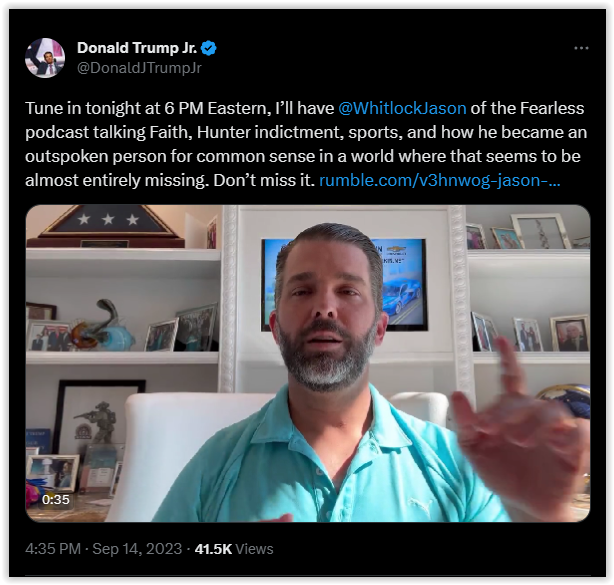This screenshot has height=585, width=614.
Task: Open the Donald Trump Jr. display name
Action: (137, 48)
